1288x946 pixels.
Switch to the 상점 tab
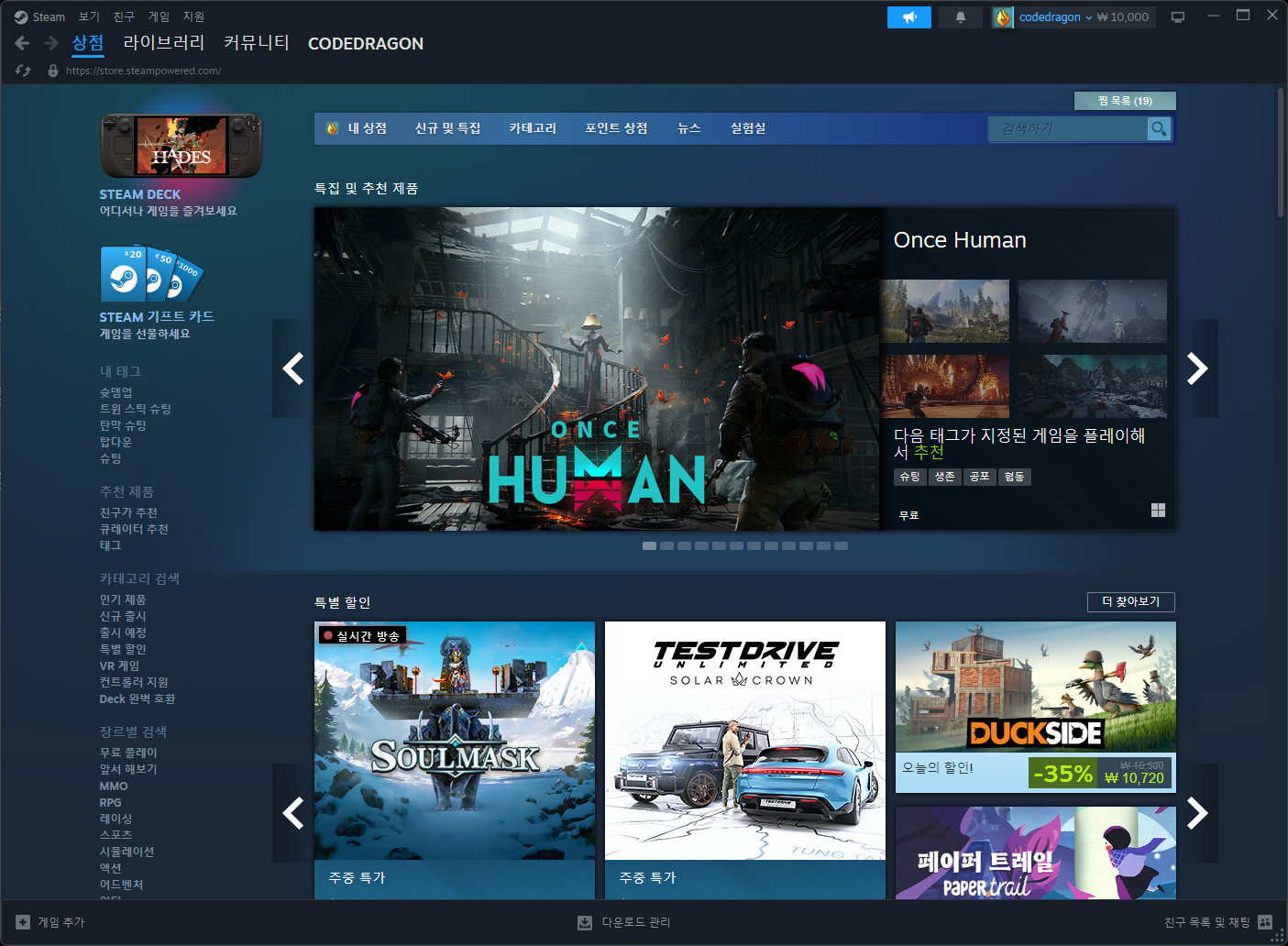coord(88,43)
